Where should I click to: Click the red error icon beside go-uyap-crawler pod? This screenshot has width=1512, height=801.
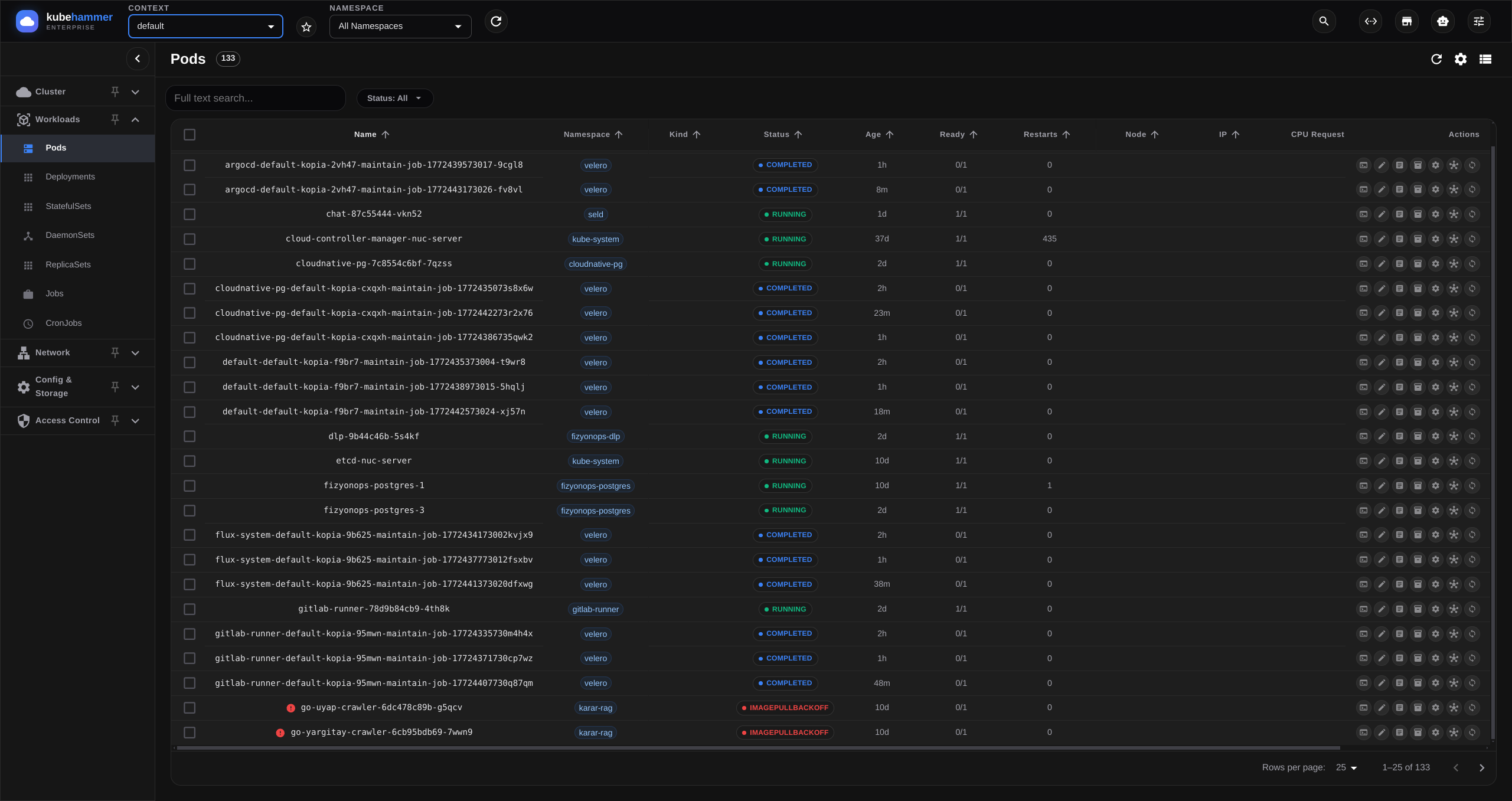pyautogui.click(x=290, y=708)
